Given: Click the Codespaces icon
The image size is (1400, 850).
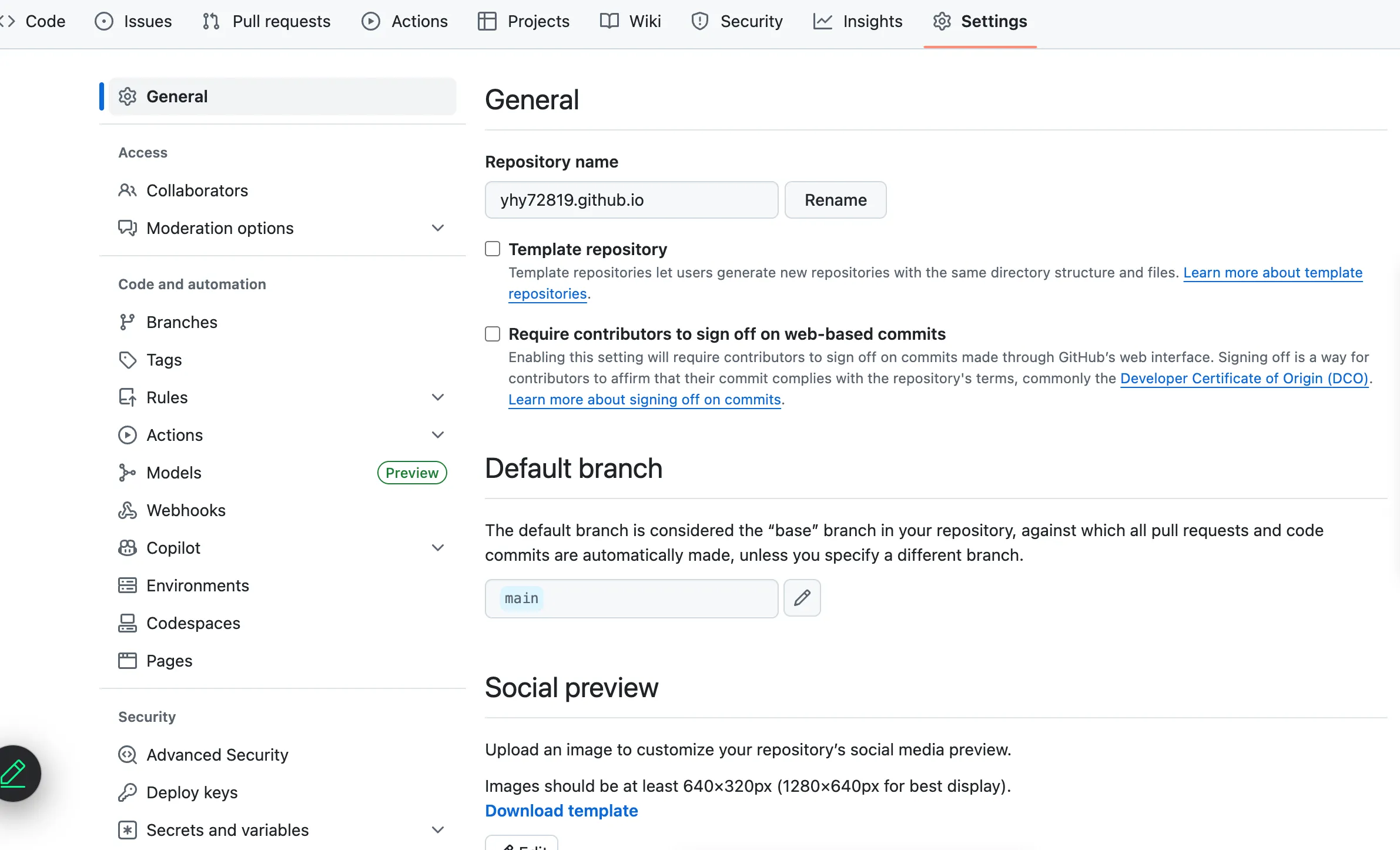Looking at the screenshot, I should [128, 623].
